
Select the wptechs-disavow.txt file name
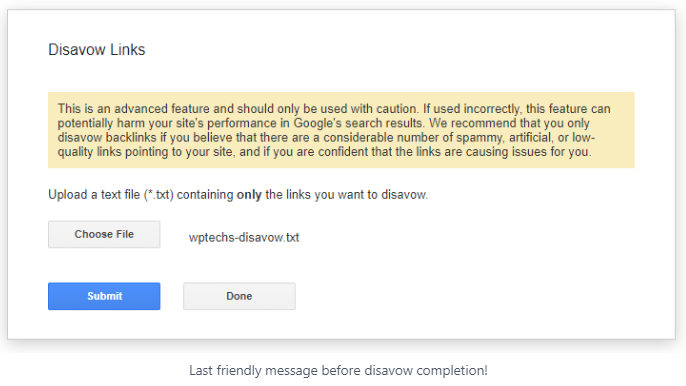(x=244, y=238)
